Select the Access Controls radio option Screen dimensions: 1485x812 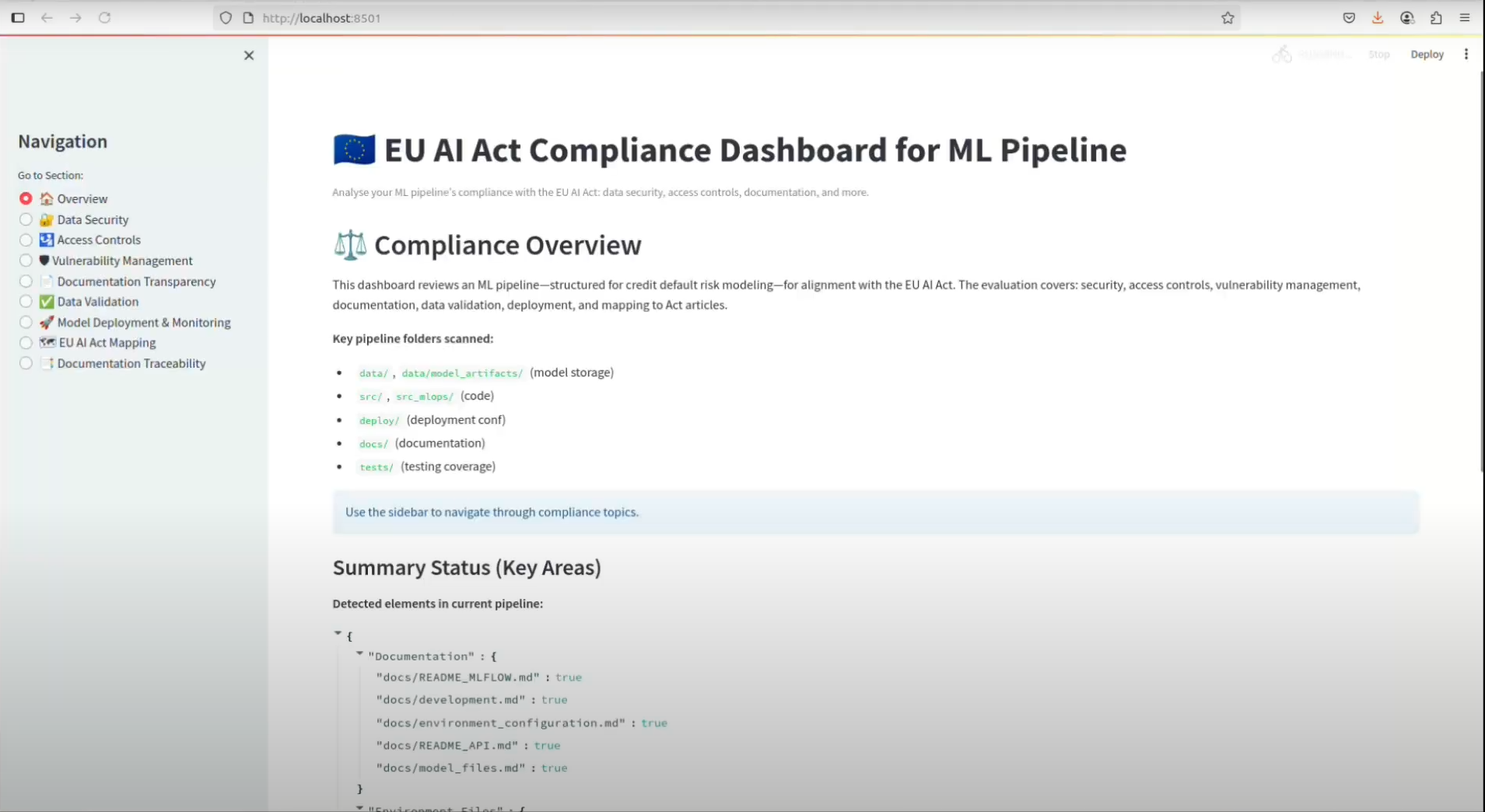[x=26, y=240]
